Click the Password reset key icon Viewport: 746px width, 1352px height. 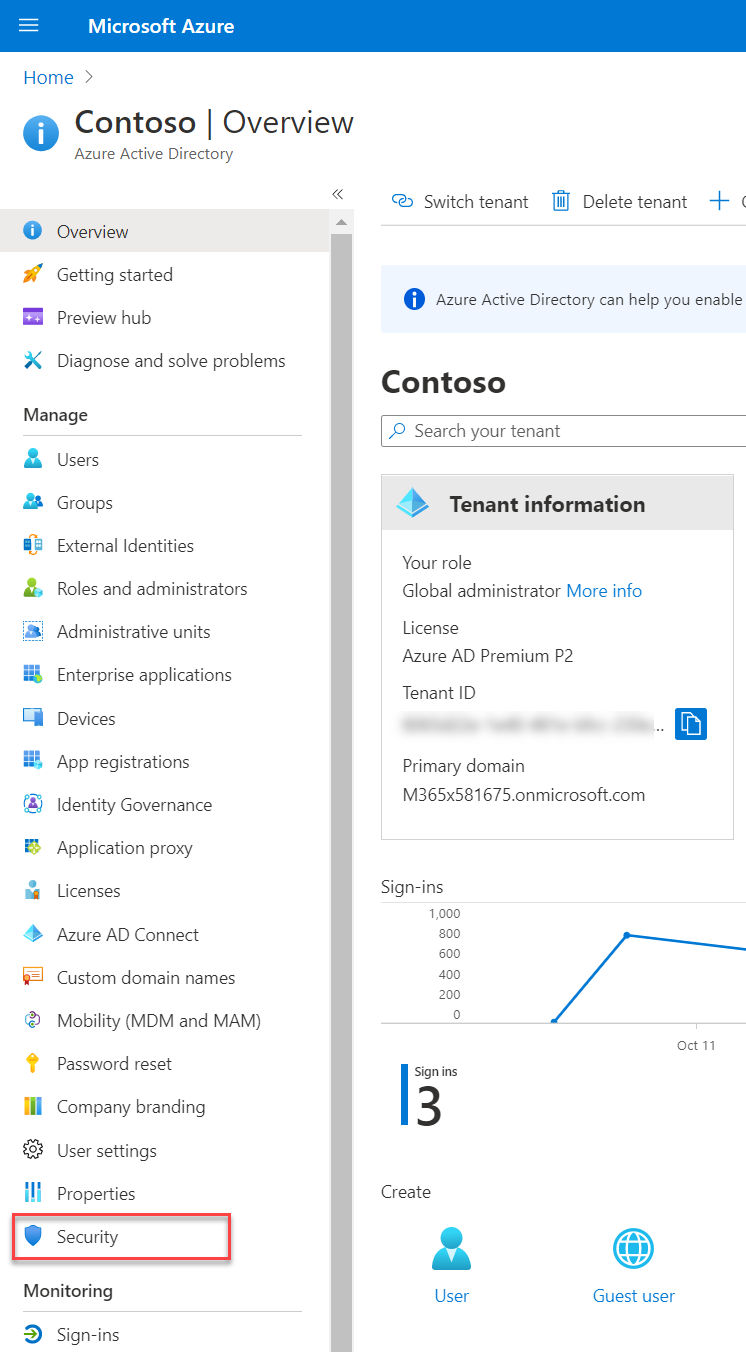click(x=33, y=1063)
